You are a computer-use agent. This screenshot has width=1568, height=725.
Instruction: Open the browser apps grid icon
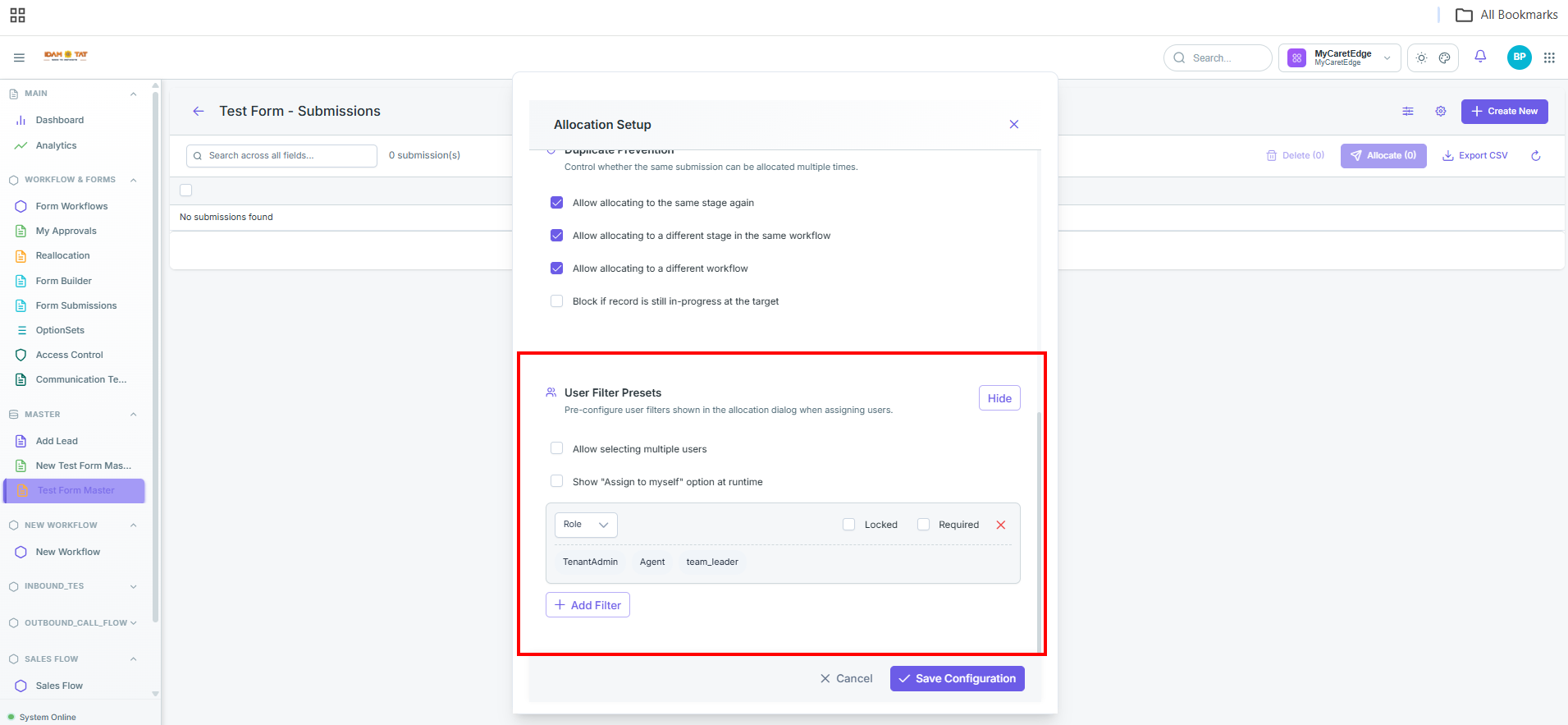17,15
